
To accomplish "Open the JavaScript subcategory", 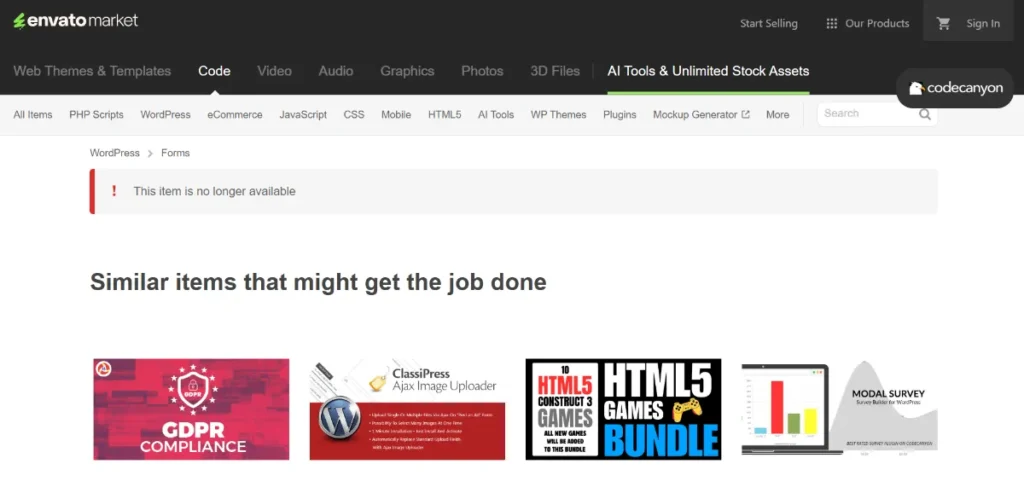I will pos(303,114).
